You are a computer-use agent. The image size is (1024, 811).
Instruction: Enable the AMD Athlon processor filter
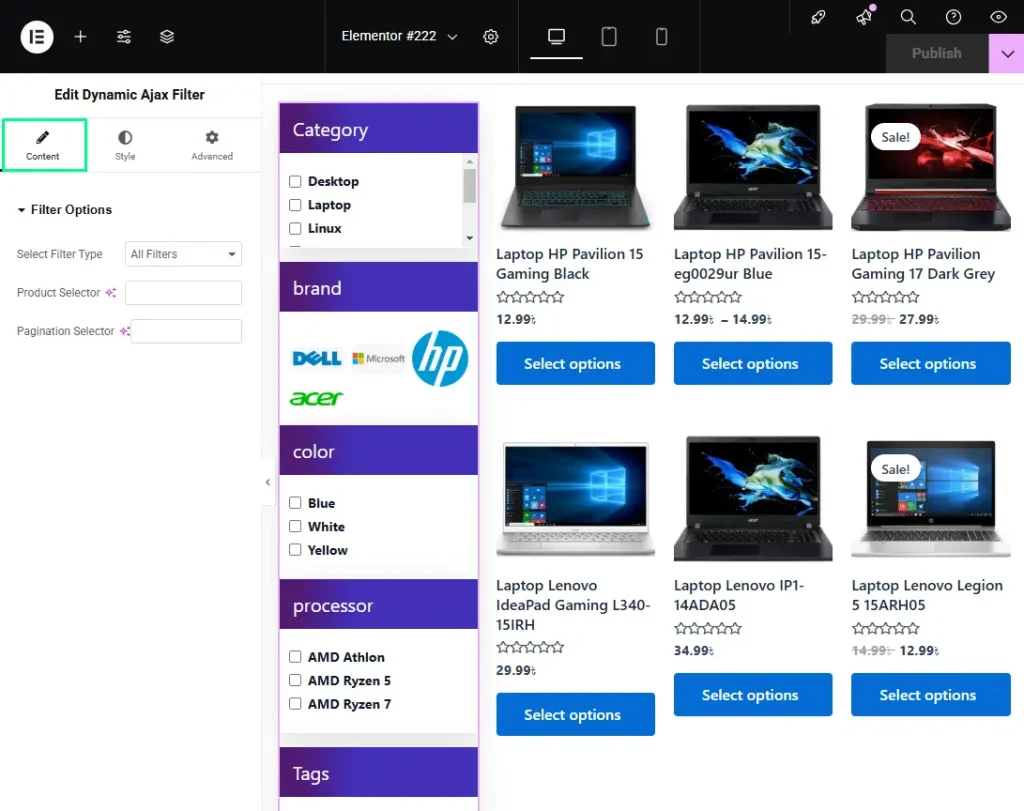295,657
